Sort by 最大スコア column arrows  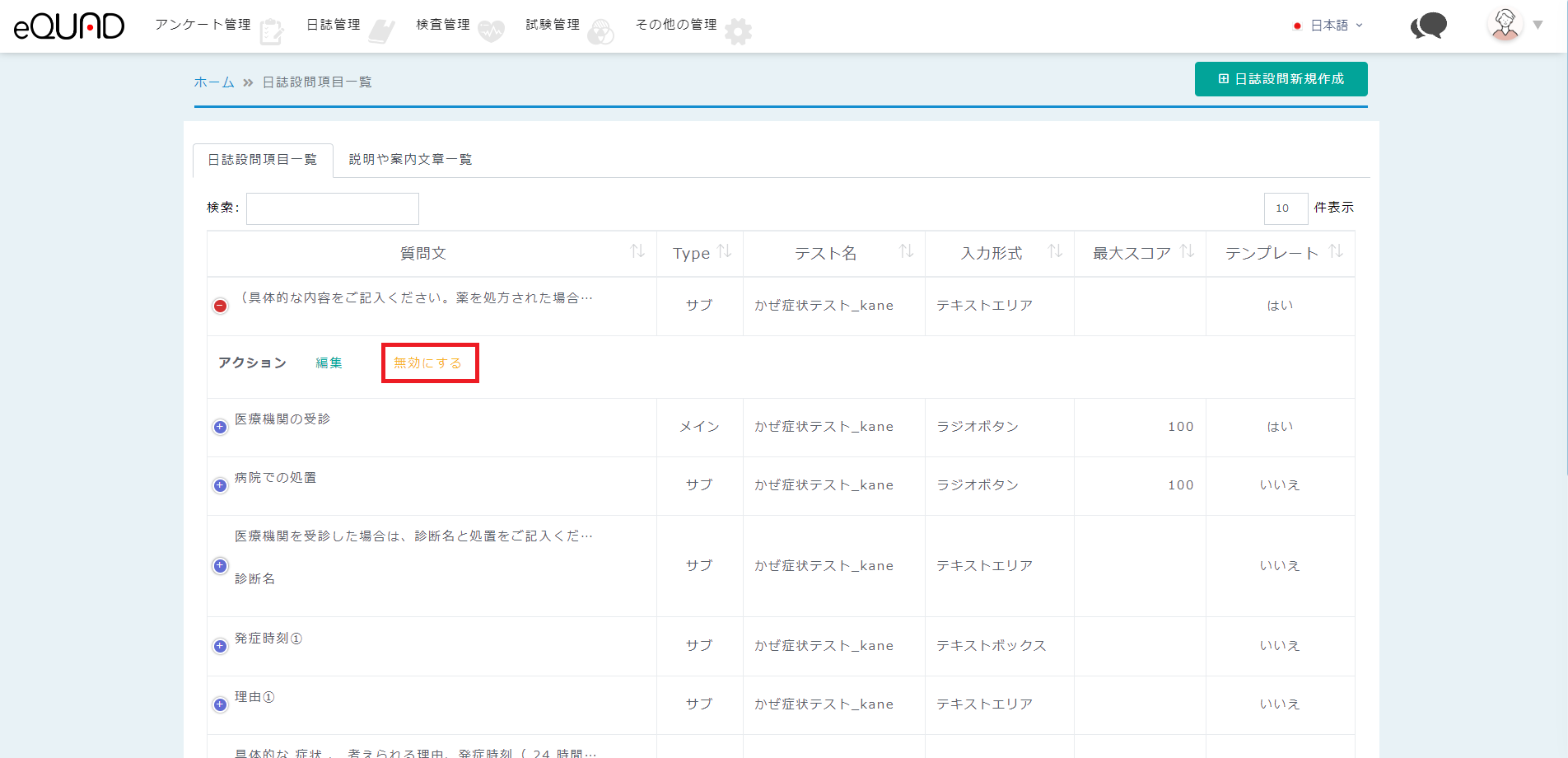[1187, 251]
